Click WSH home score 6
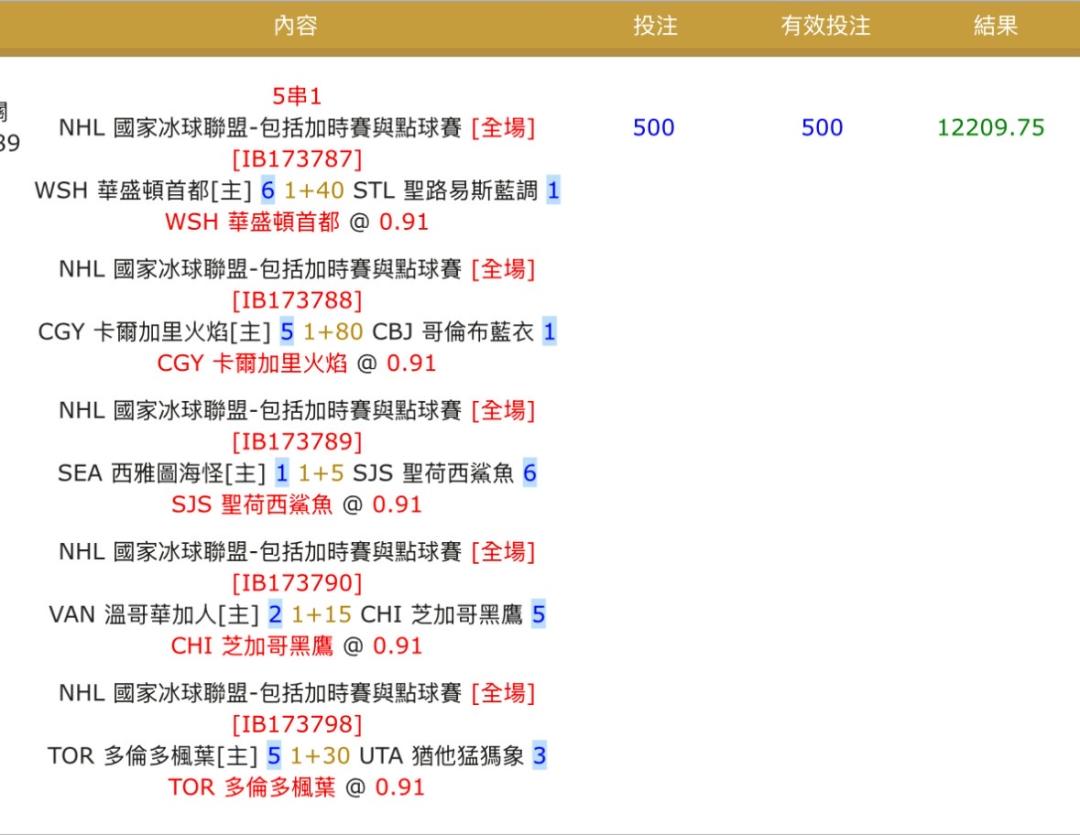This screenshot has width=1080, height=835. tap(268, 191)
